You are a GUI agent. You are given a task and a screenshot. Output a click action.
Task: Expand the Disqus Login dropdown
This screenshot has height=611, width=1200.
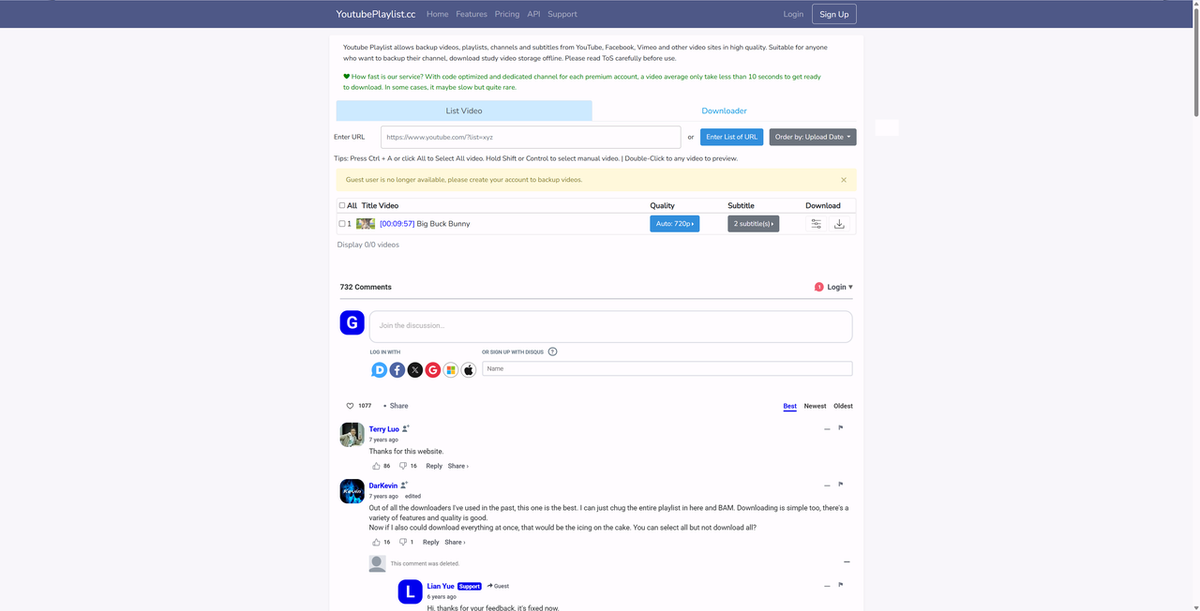click(x=840, y=287)
